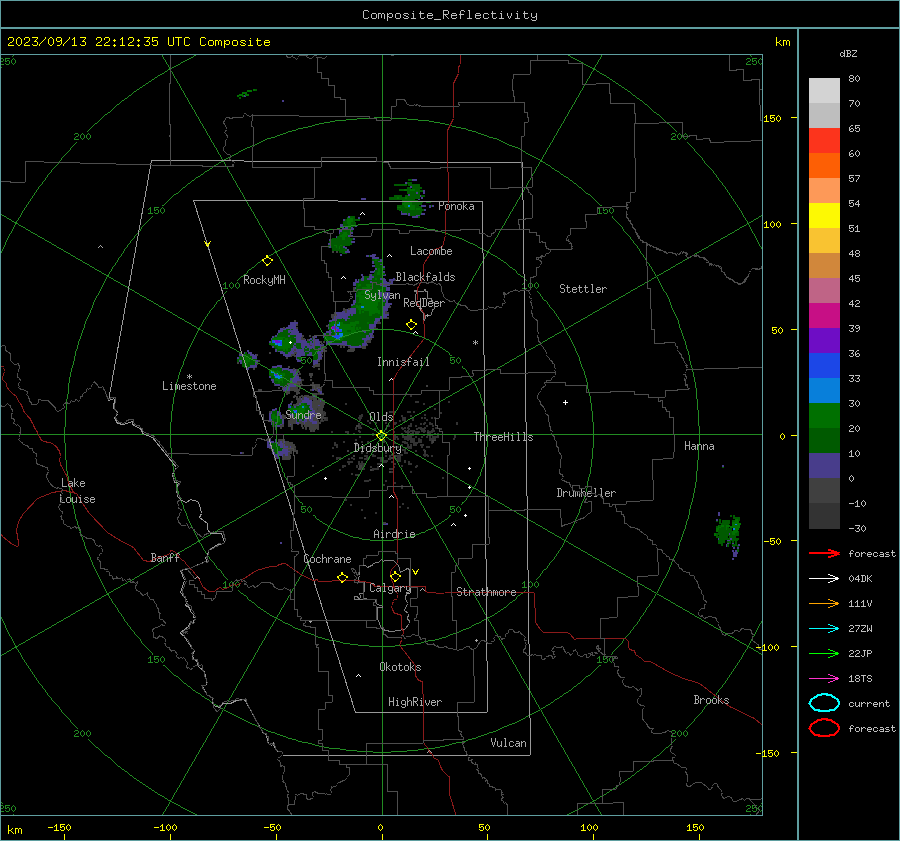Click the Ponoka city label

[456, 206]
